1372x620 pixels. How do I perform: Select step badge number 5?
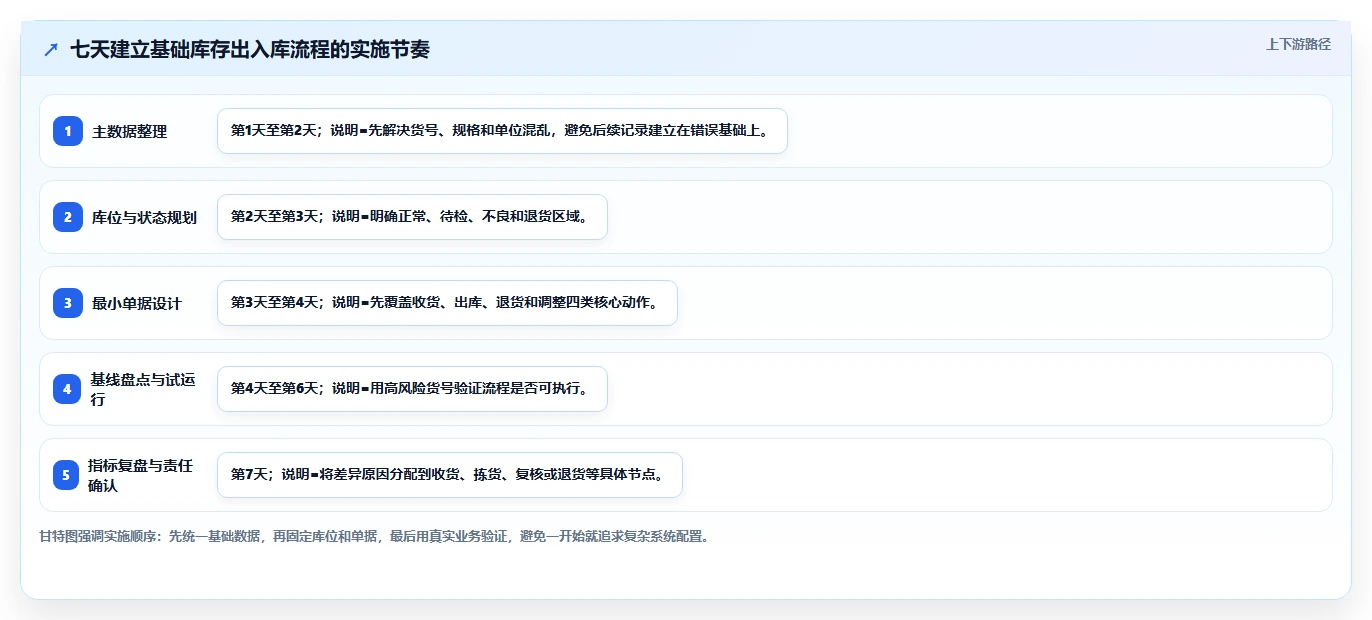click(66, 475)
